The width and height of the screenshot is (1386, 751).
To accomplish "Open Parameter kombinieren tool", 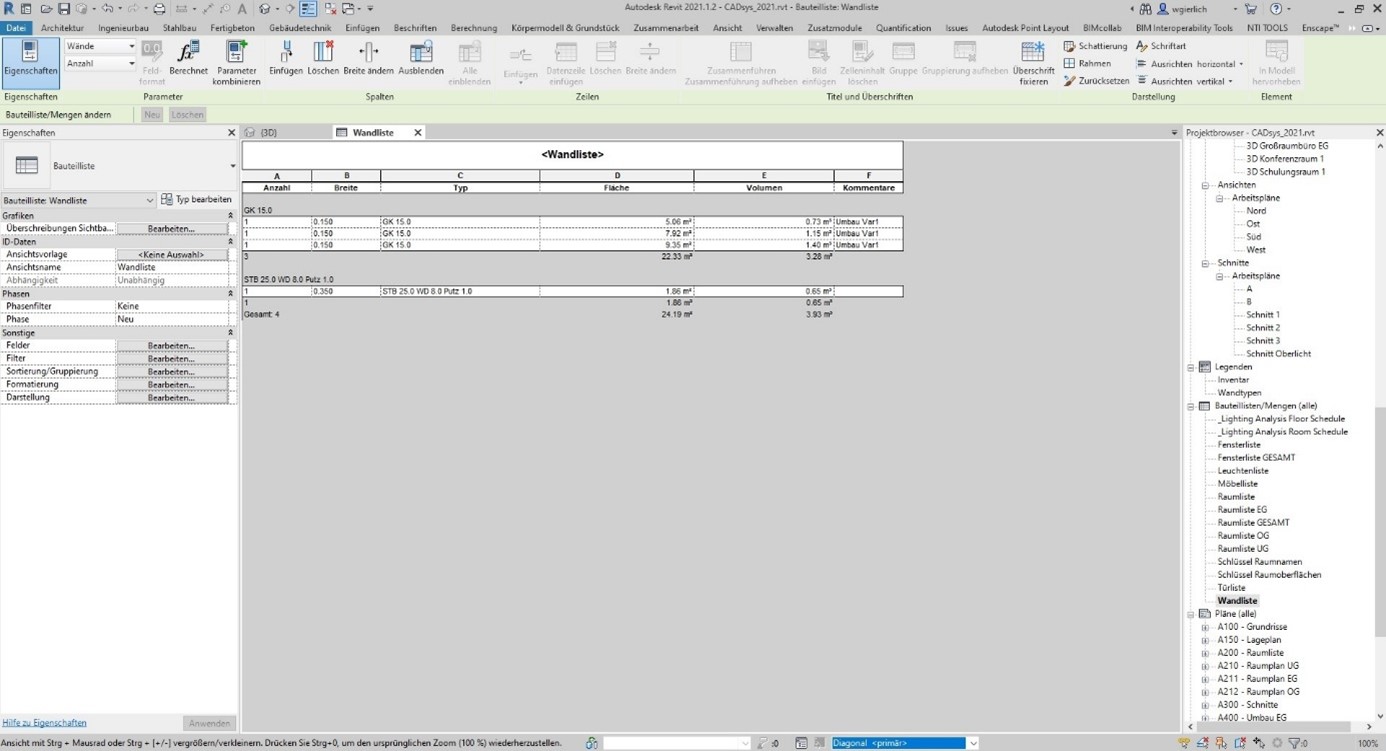I will click(237, 54).
